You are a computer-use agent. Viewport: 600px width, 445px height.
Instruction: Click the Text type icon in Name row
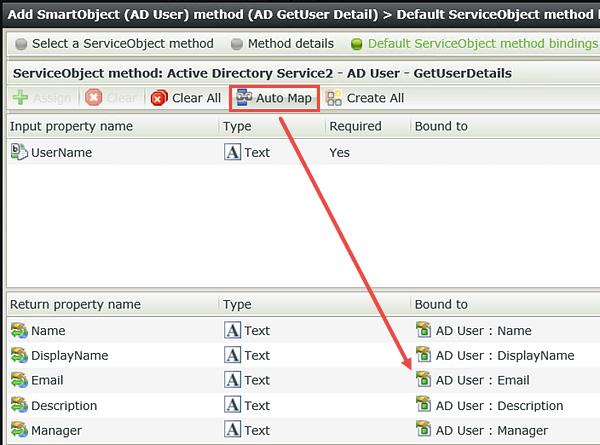click(x=232, y=330)
